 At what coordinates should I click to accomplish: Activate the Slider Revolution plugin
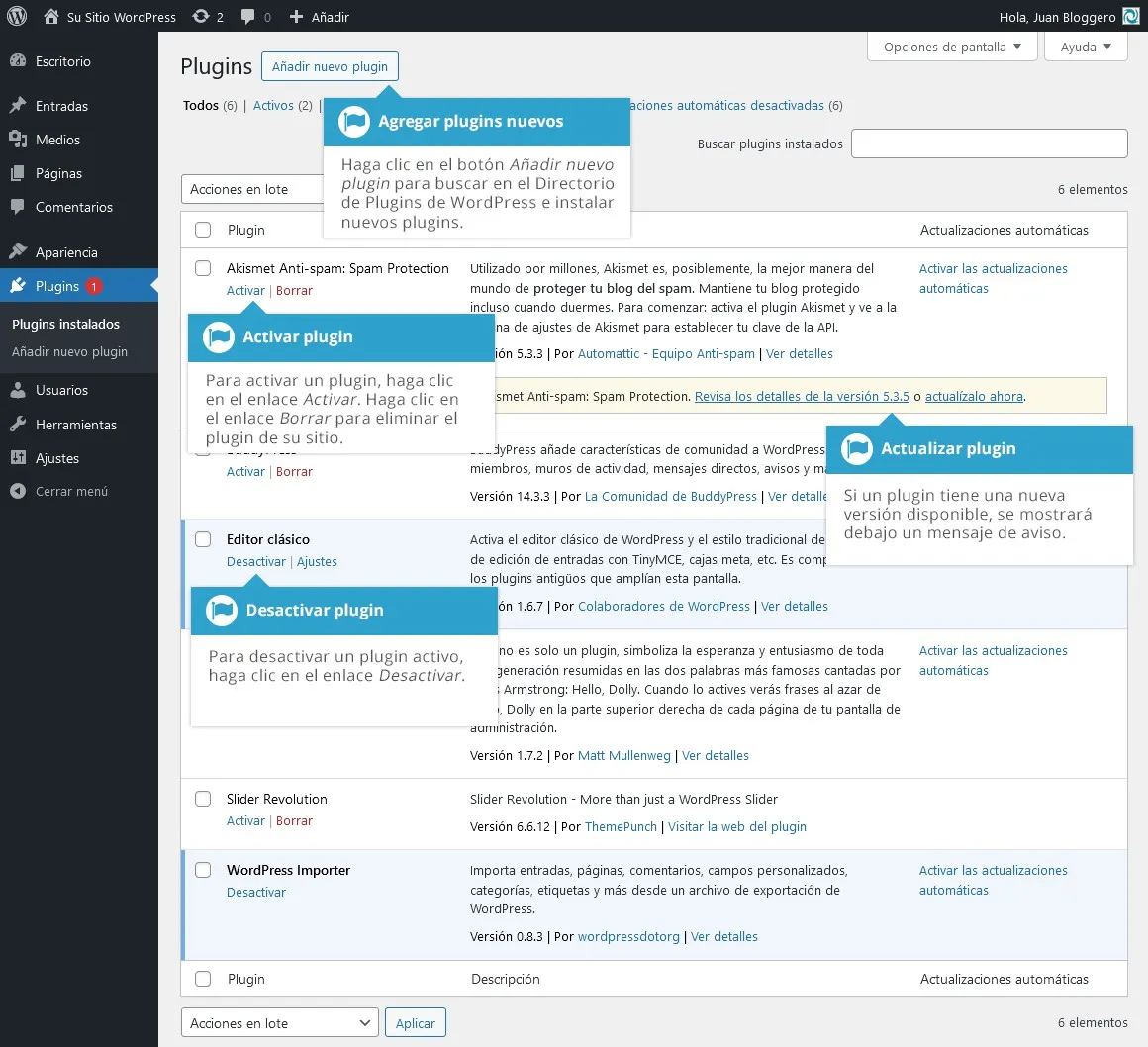(245, 820)
